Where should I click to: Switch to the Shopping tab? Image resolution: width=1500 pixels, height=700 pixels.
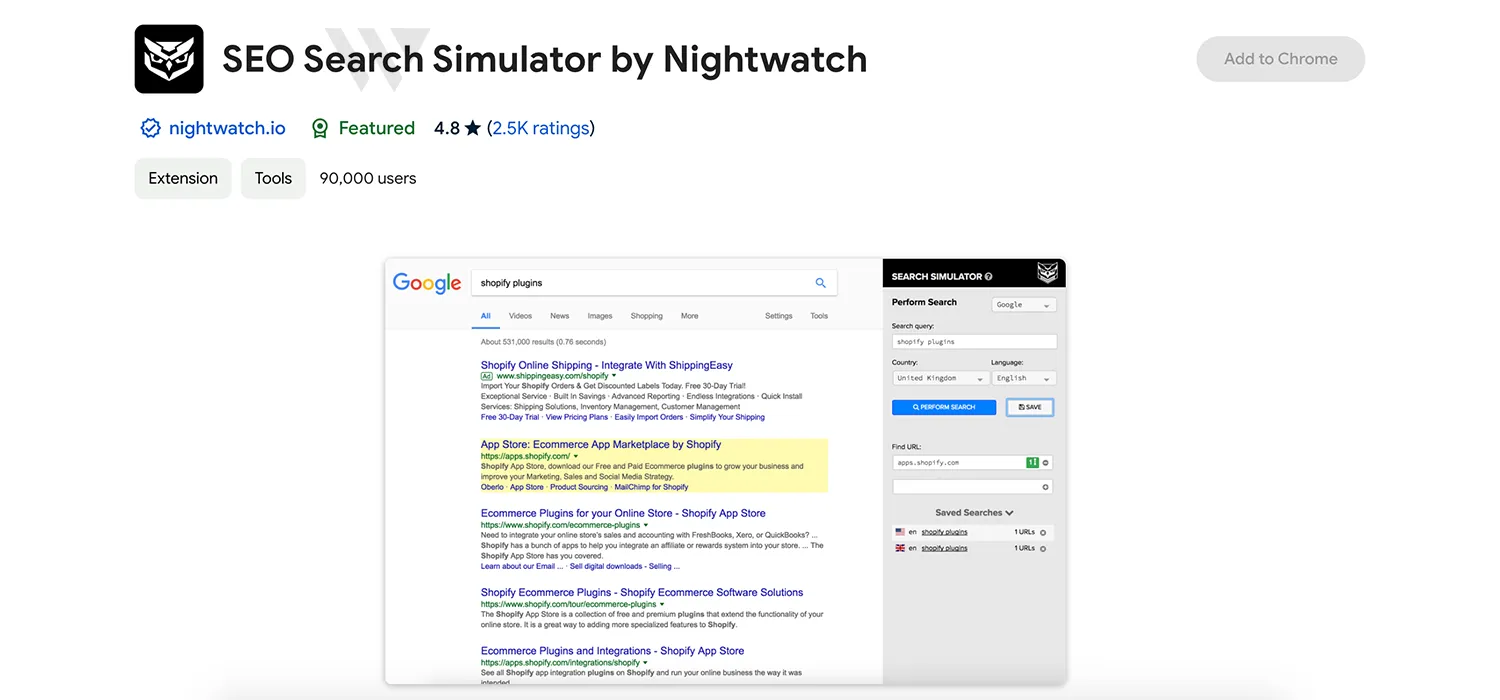(647, 316)
